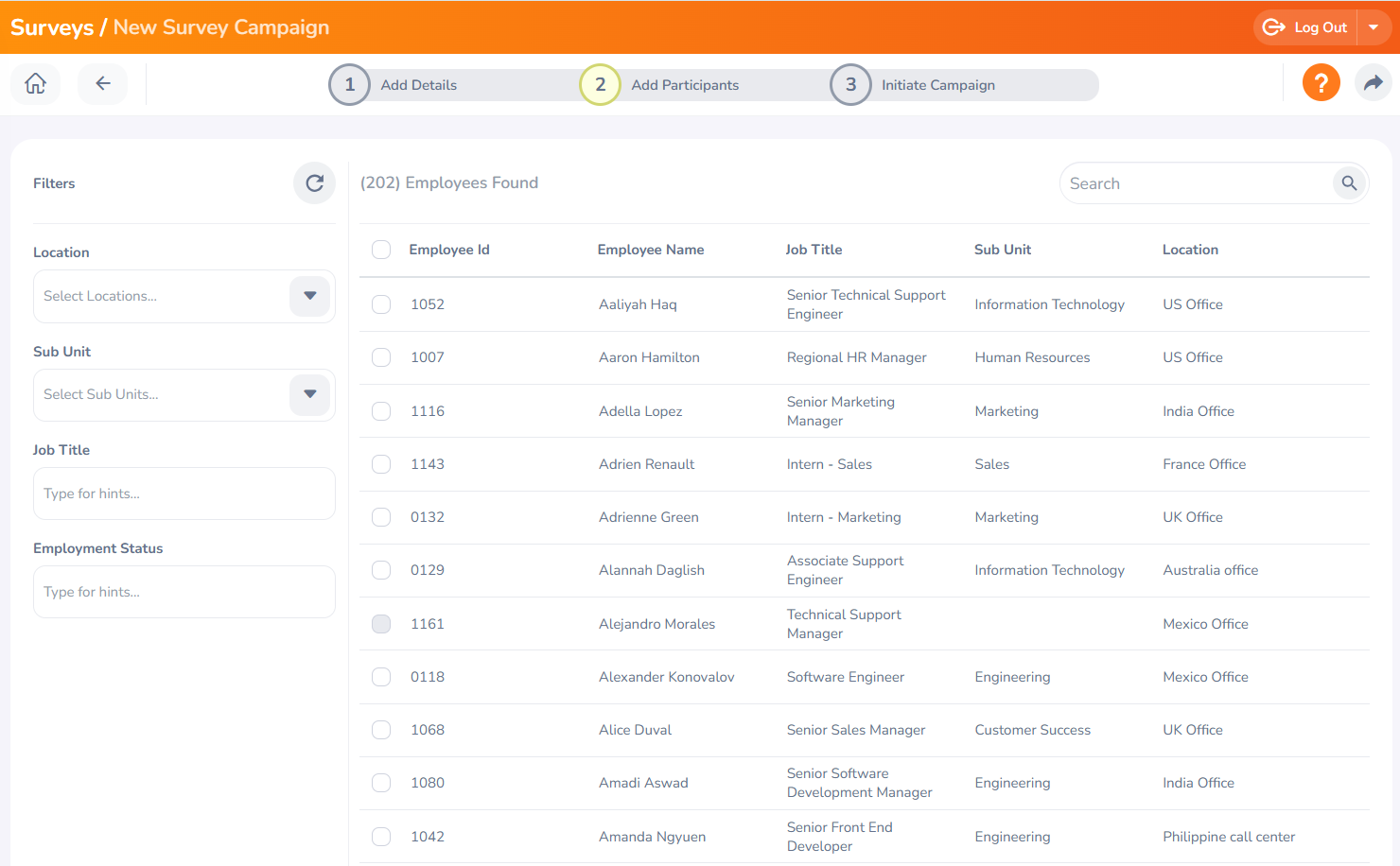1400x866 pixels.
Task: Click the name Alejandro Morales
Action: tap(657, 624)
